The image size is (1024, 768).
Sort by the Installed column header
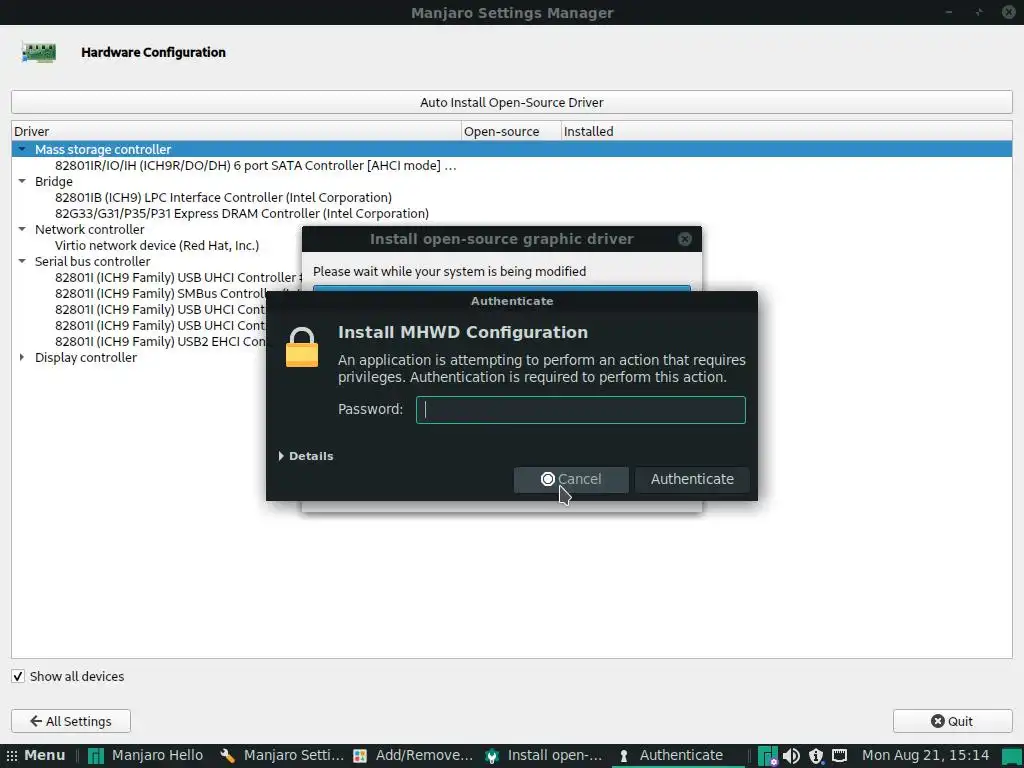click(x=786, y=131)
